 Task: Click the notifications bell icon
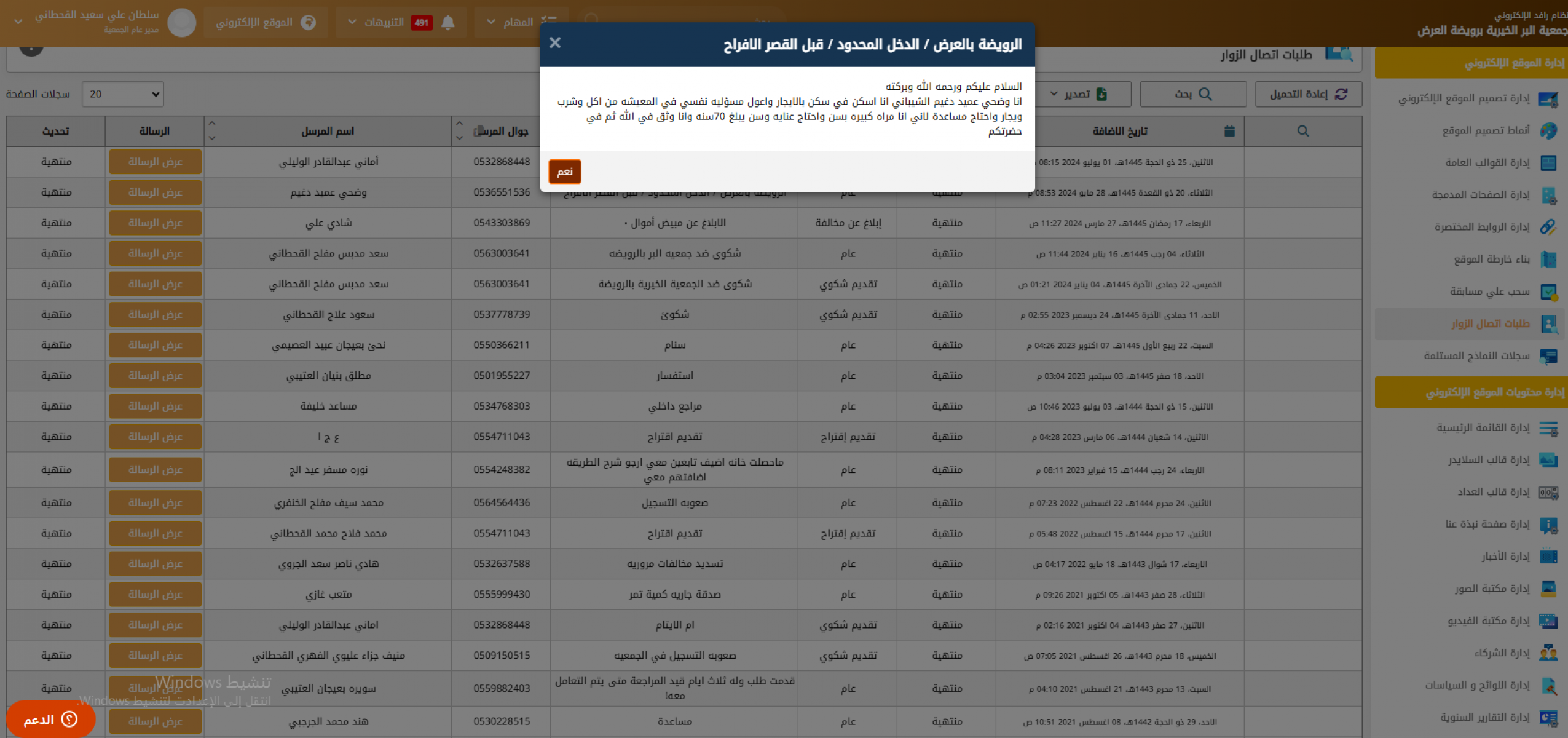pos(448,22)
